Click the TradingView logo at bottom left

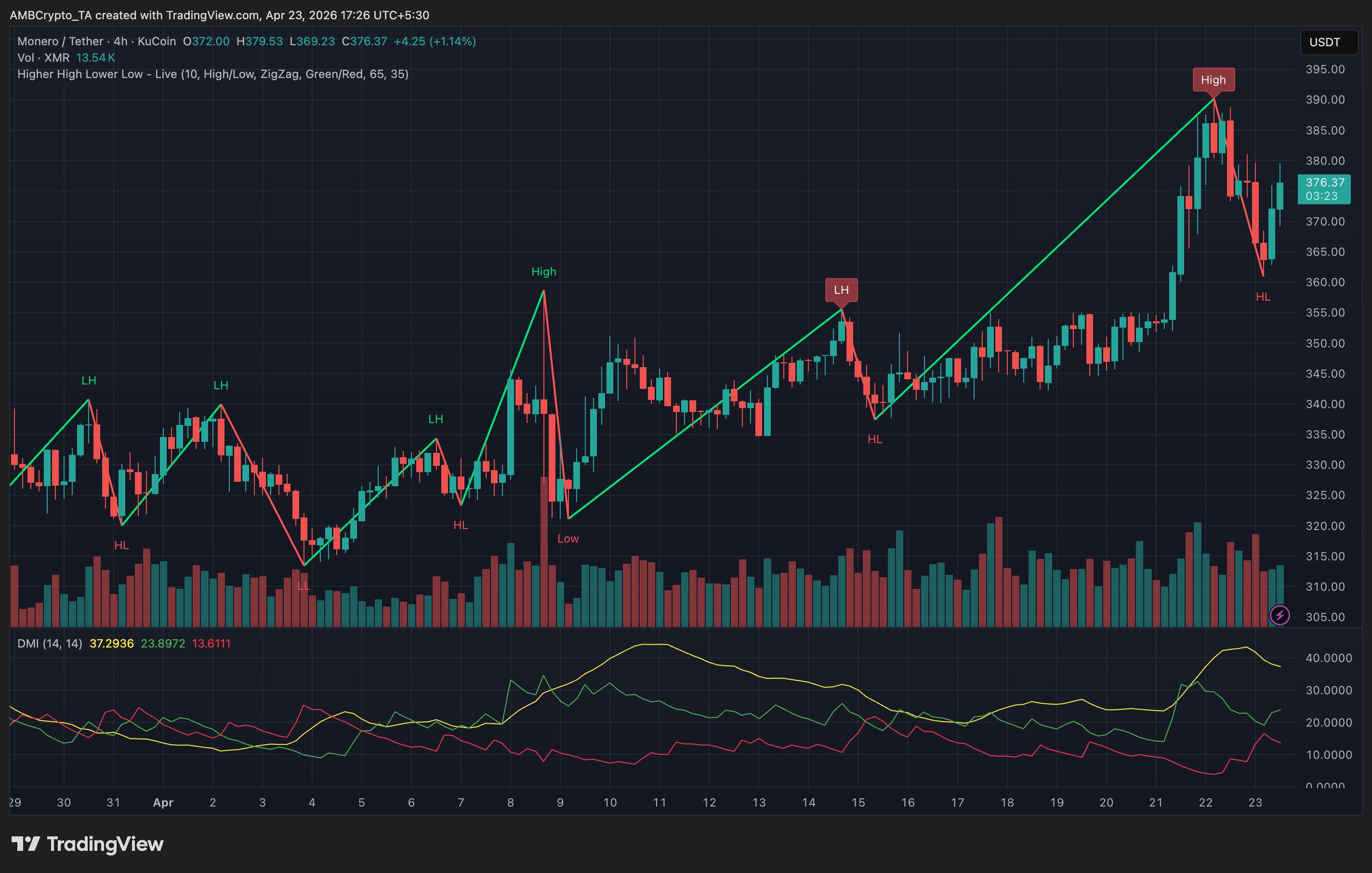[88, 844]
